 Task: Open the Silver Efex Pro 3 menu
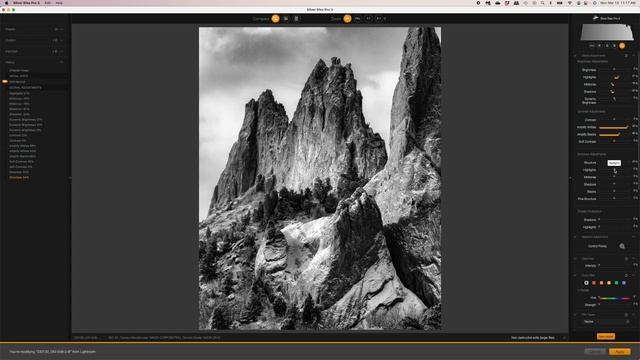point(26,3)
